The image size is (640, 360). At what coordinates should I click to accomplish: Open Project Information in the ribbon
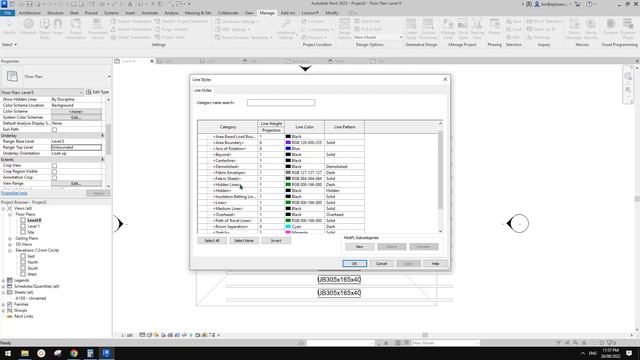[x=76, y=28]
